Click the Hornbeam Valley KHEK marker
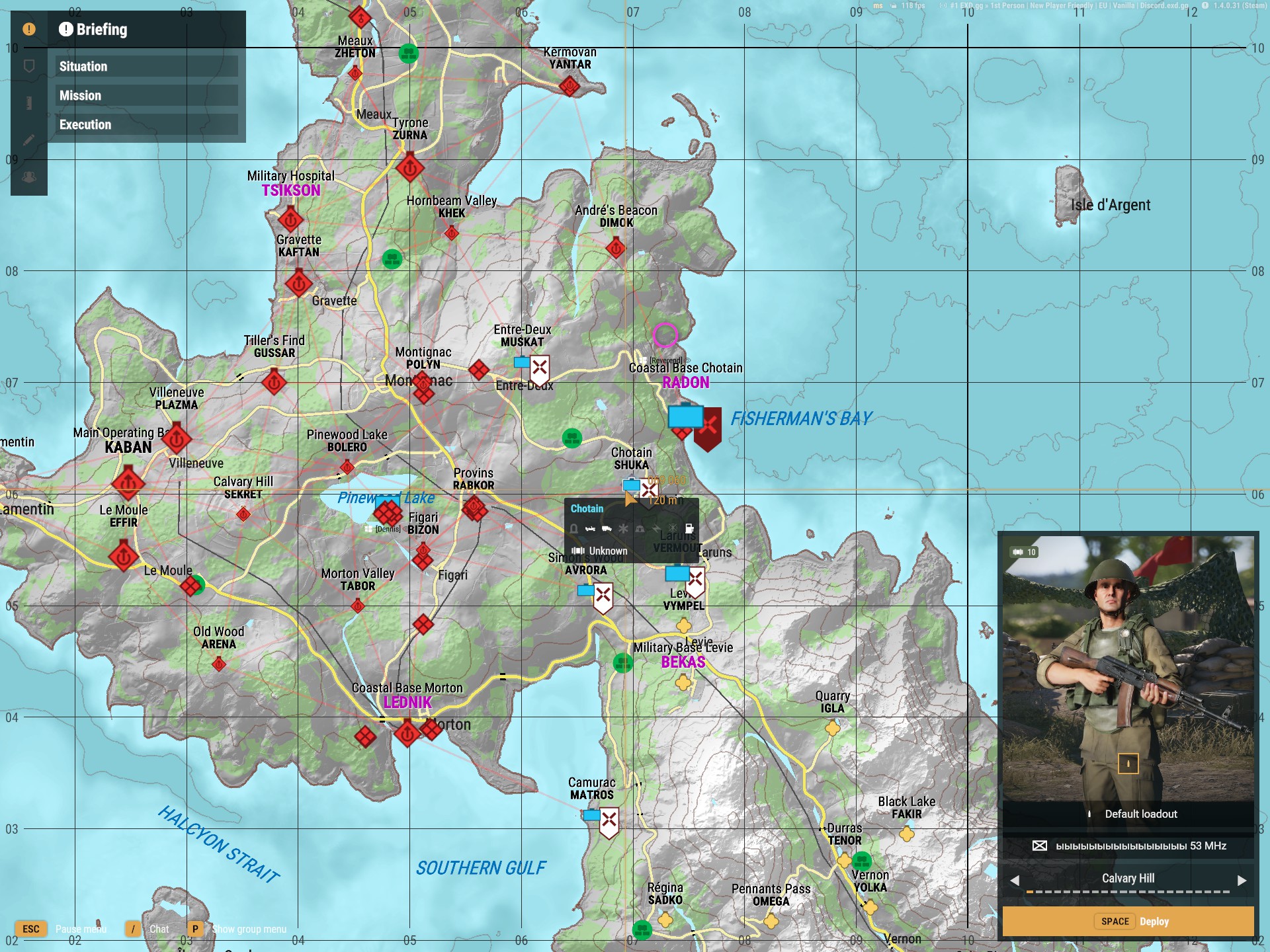This screenshot has height=952, width=1270. [x=452, y=233]
